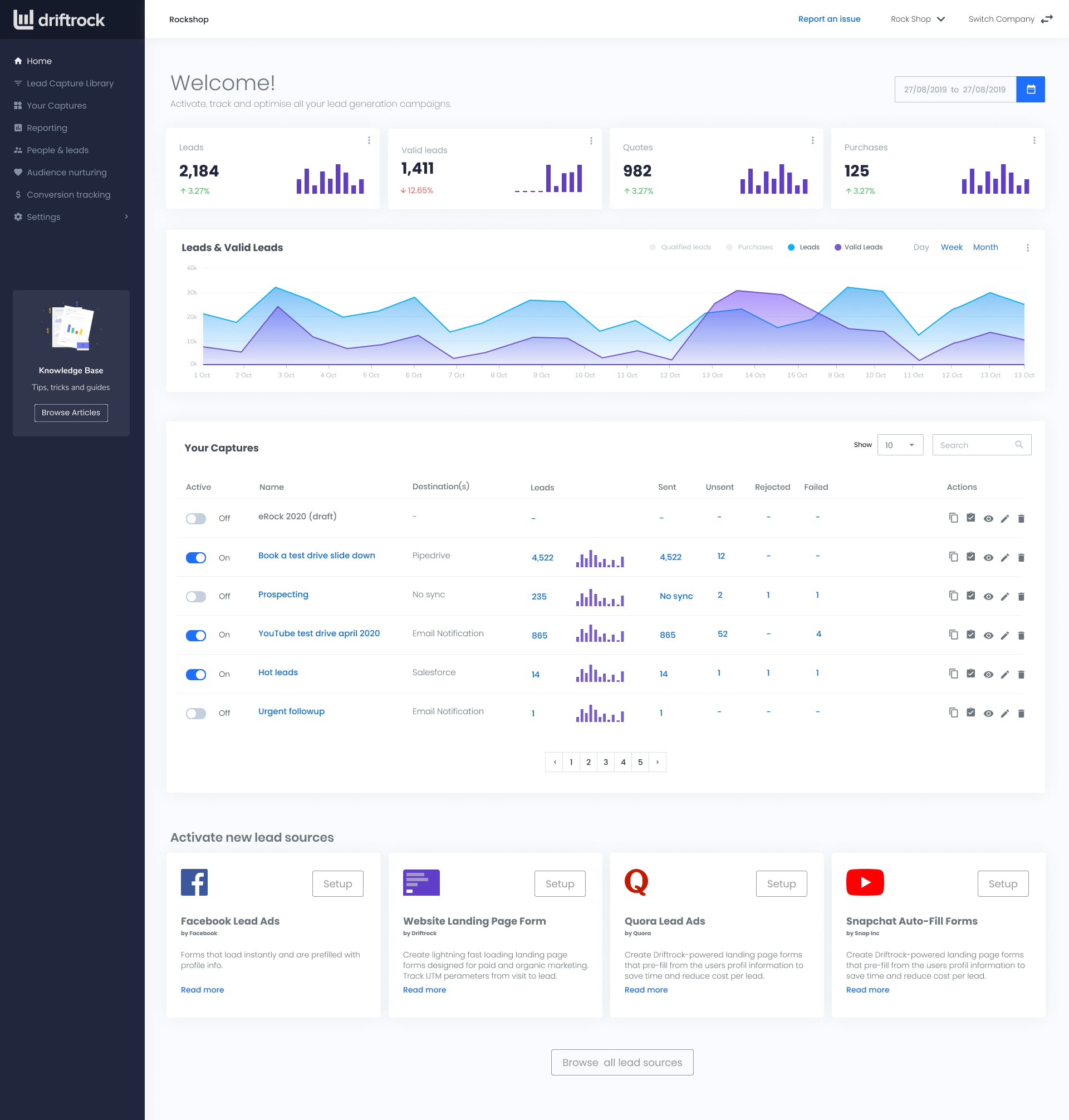This screenshot has width=1069, height=1120.
Task: Open the date range calendar picker
Action: click(1030, 90)
